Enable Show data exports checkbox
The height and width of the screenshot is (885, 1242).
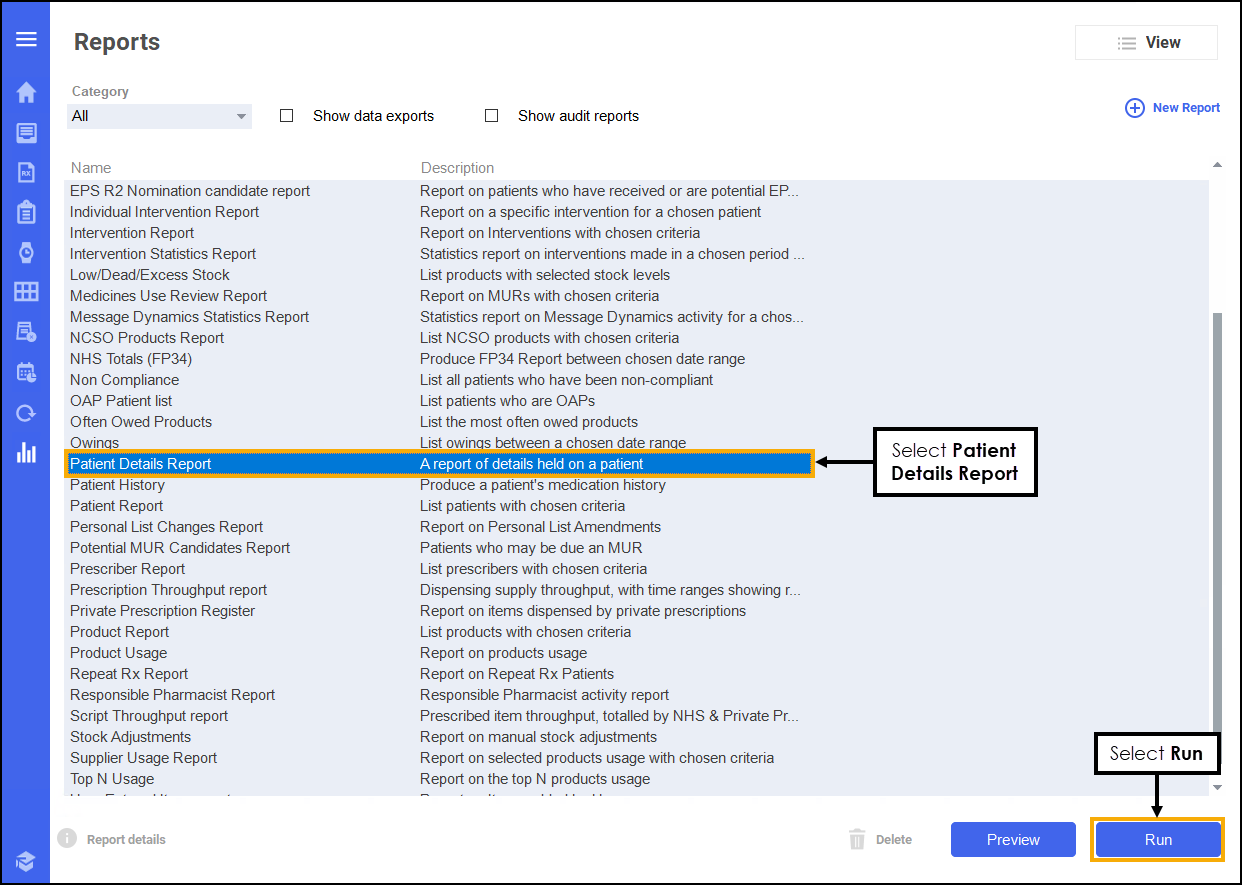pos(287,116)
